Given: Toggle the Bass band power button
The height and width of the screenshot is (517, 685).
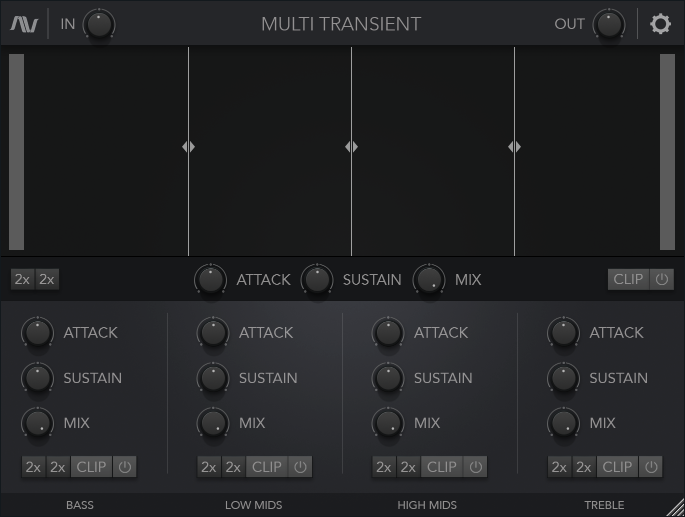Looking at the screenshot, I should click(125, 467).
